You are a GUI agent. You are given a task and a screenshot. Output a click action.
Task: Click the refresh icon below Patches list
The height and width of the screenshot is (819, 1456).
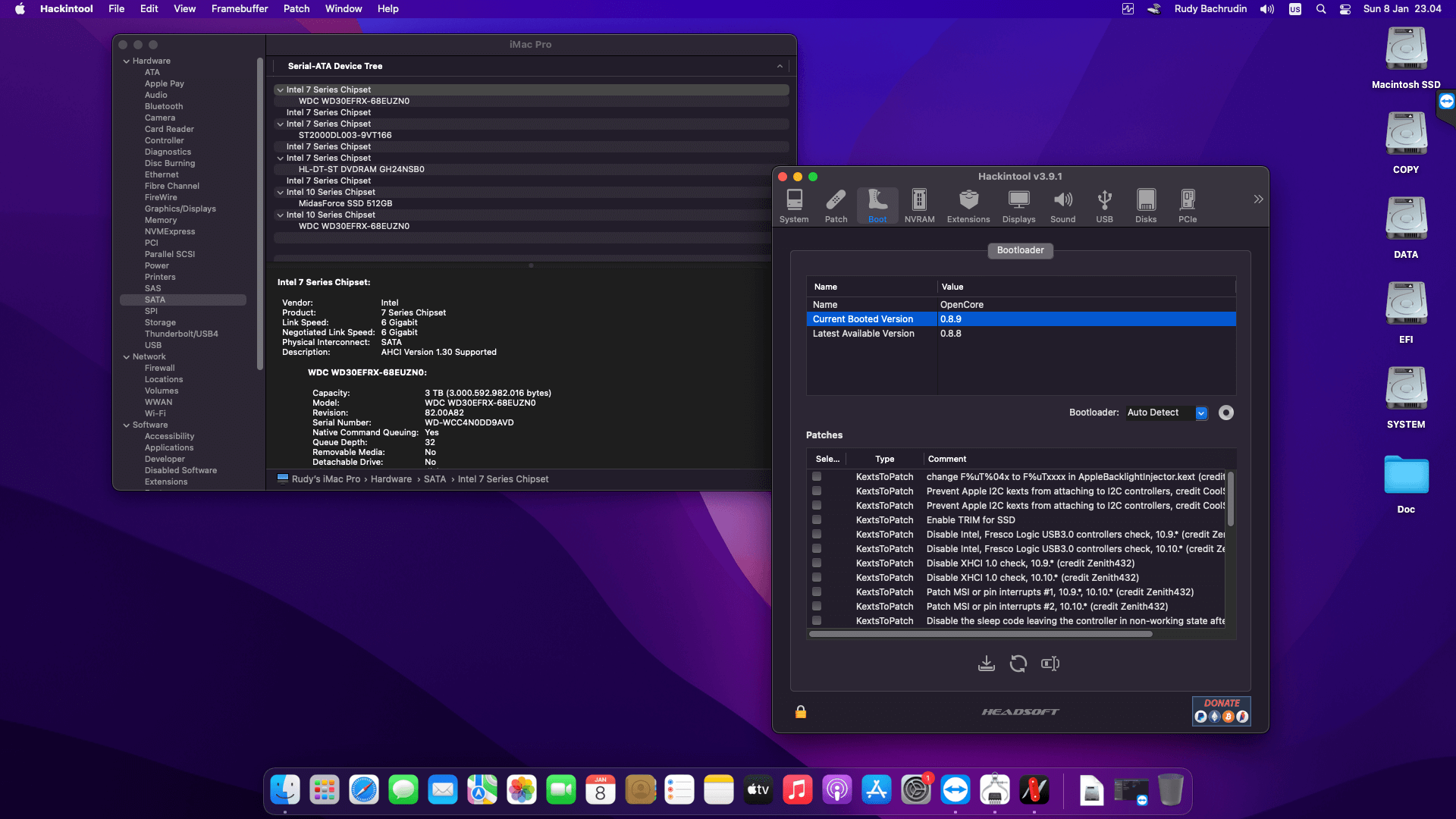pos(1018,664)
